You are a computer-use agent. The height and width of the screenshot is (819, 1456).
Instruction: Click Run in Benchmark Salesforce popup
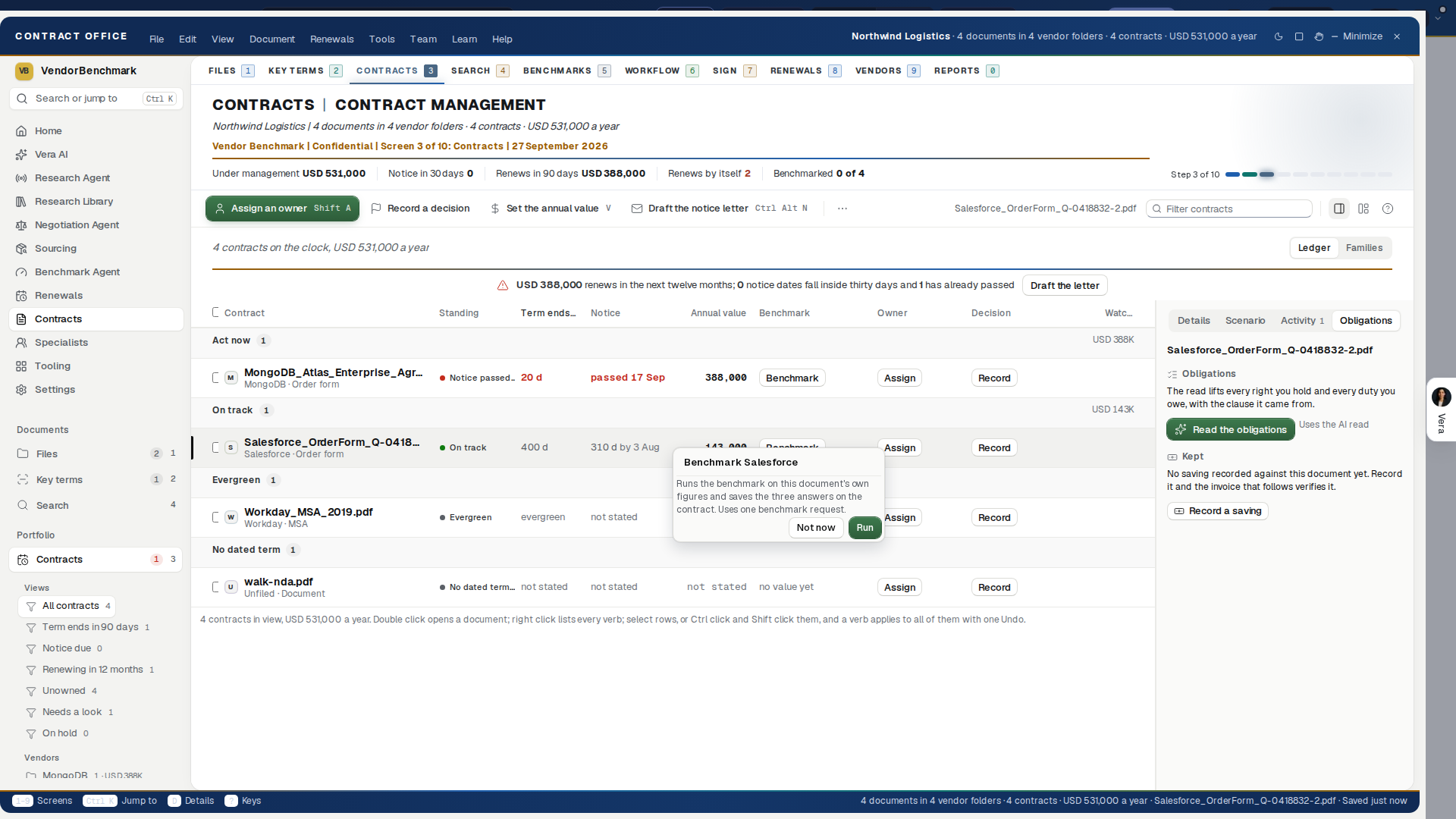(864, 528)
